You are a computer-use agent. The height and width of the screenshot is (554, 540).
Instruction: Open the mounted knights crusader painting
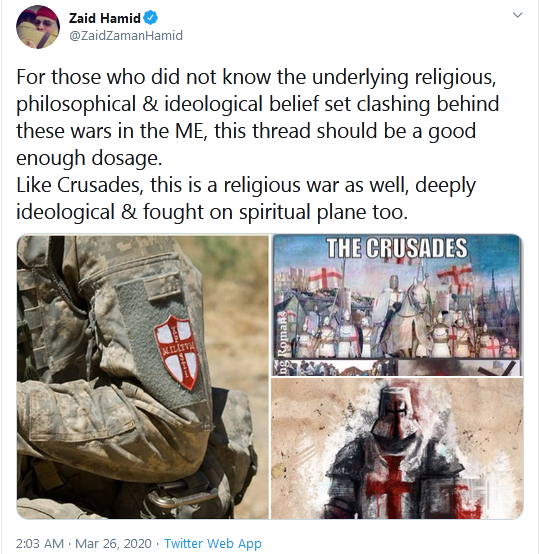point(397,305)
